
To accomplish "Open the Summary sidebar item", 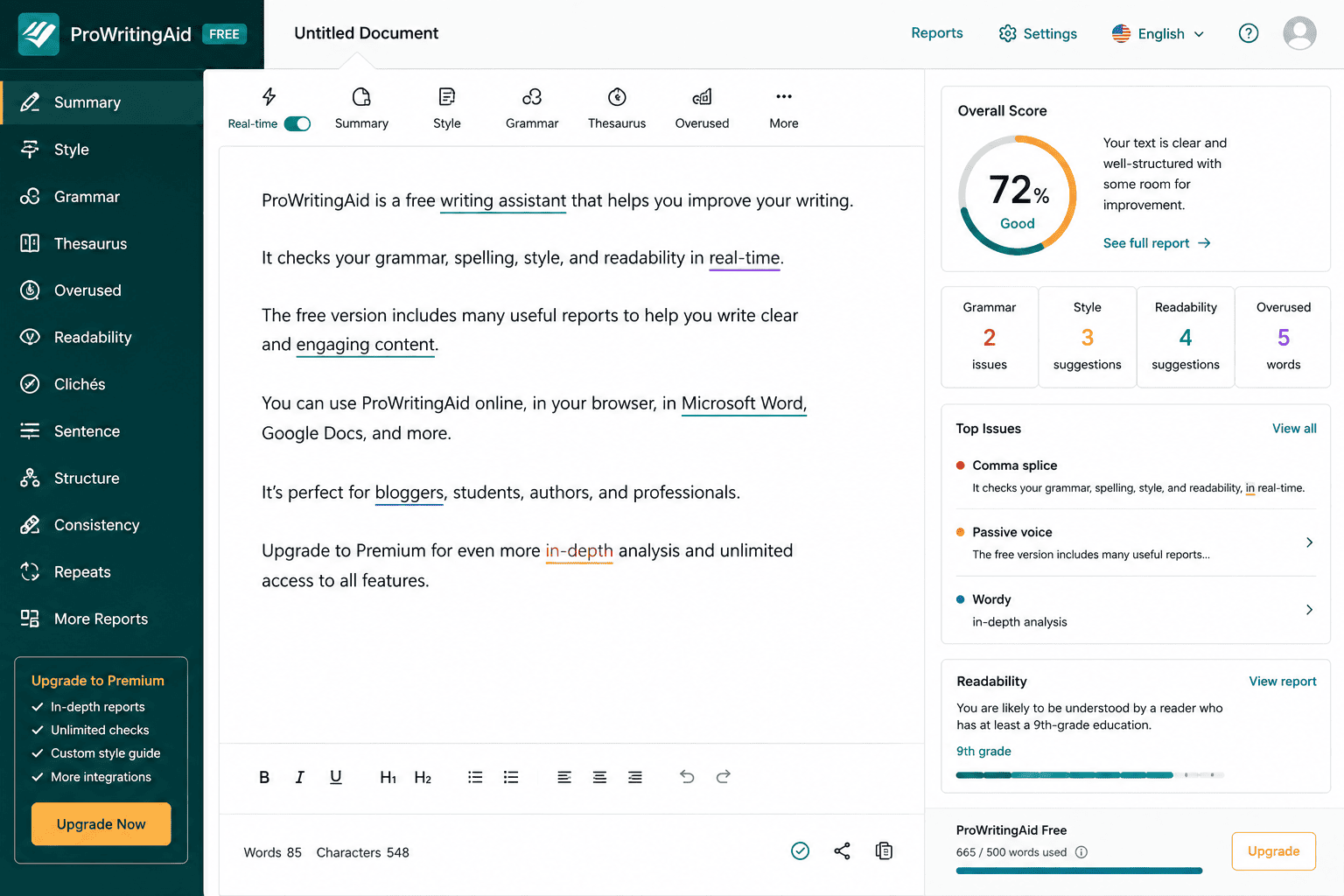I will point(102,102).
